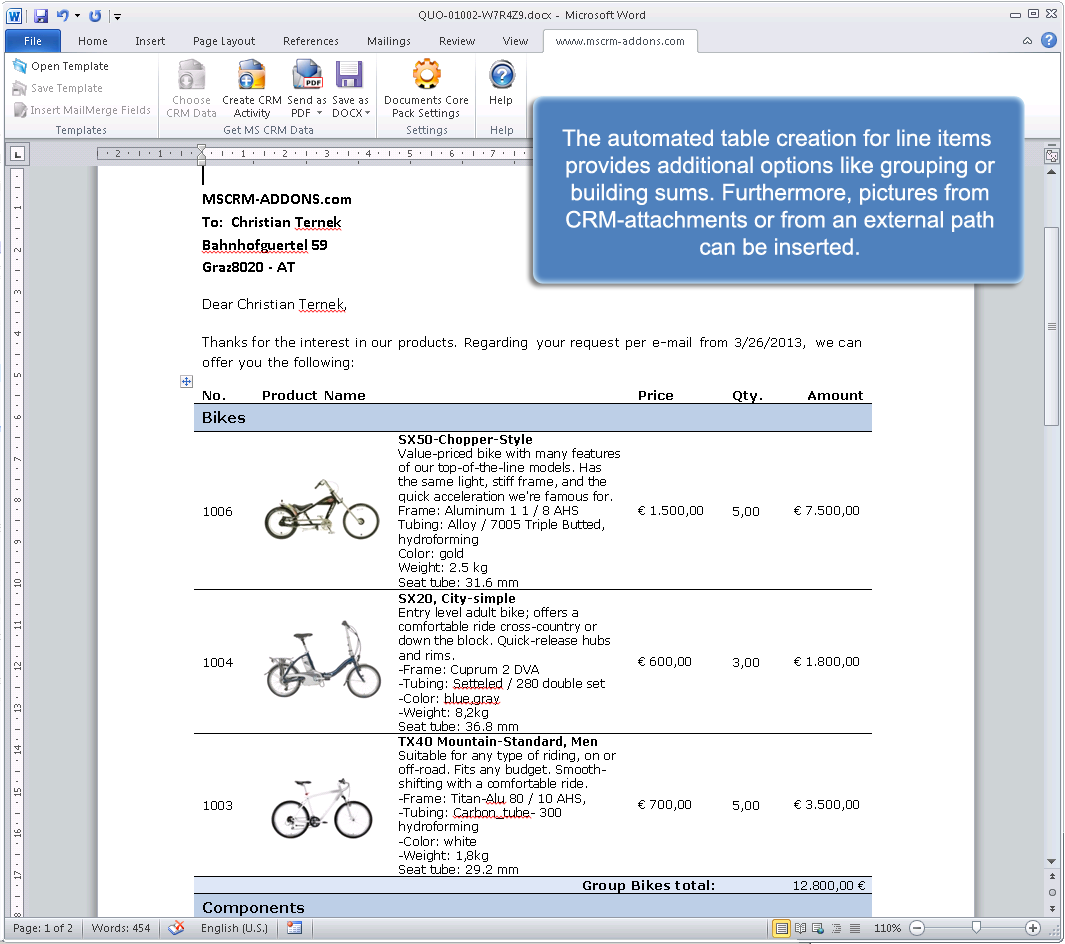The height and width of the screenshot is (944, 1065).
Task: Select the www.mscrm-addons.com tab
Action: (620, 41)
